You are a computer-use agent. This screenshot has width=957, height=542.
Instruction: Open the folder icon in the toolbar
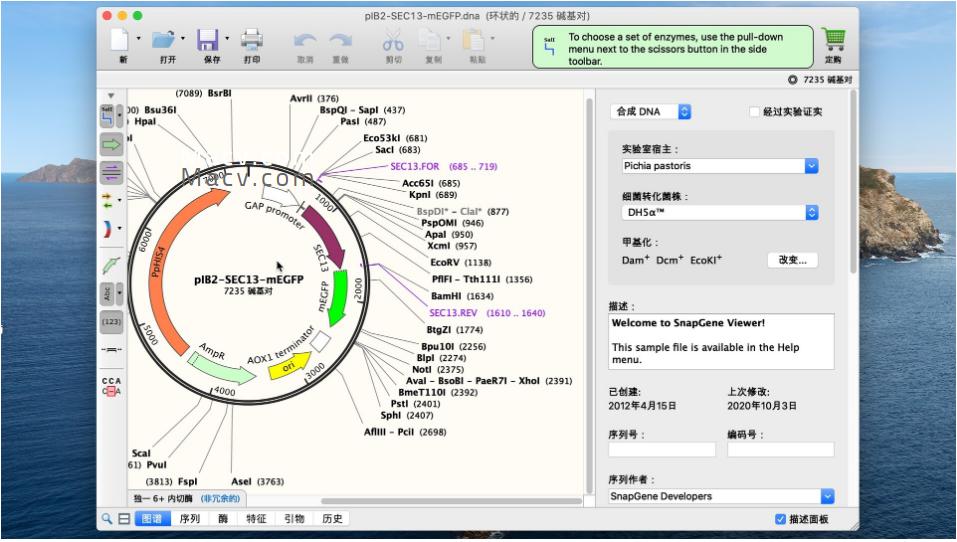tap(163, 40)
